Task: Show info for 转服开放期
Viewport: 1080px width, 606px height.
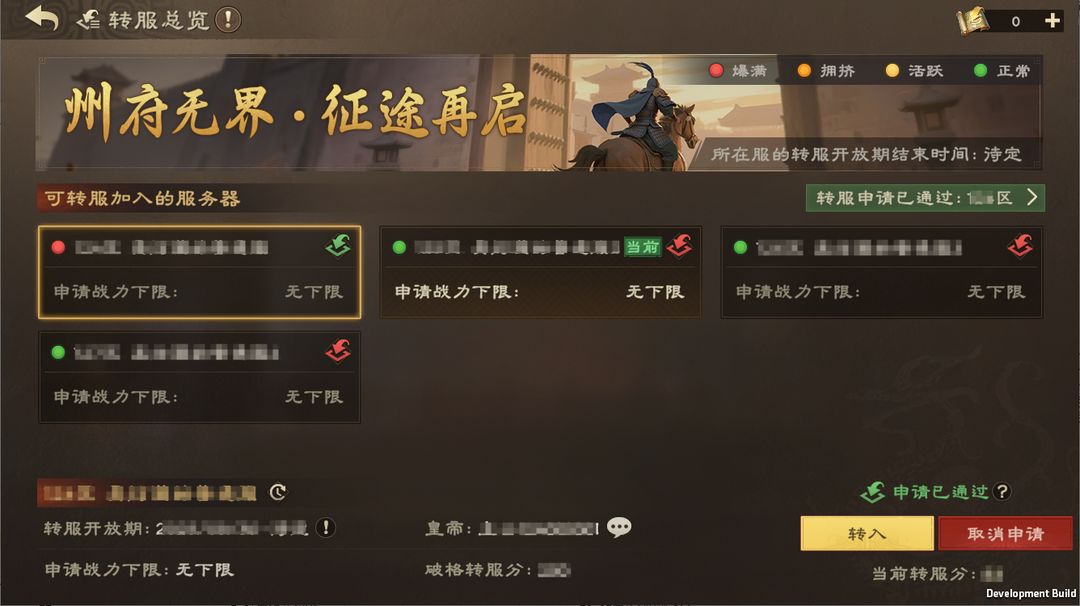Action: pyautogui.click(x=326, y=527)
